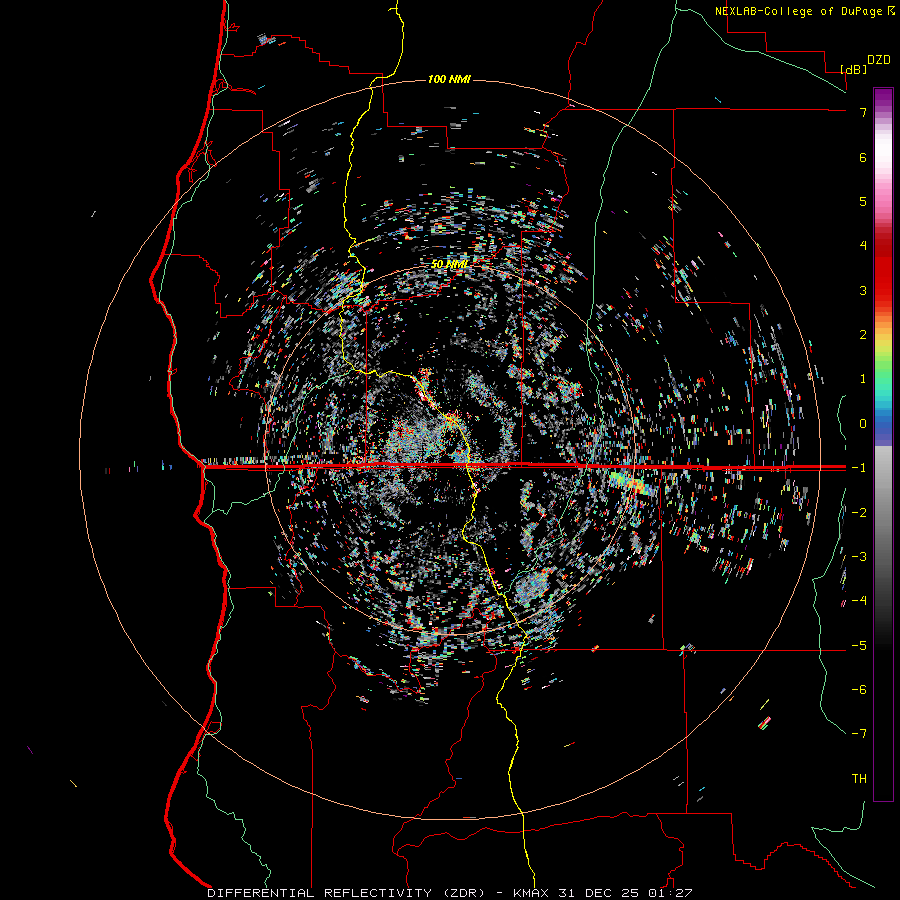The height and width of the screenshot is (900, 900).
Task: Click the -6 value on the color scale
Action: [859, 690]
